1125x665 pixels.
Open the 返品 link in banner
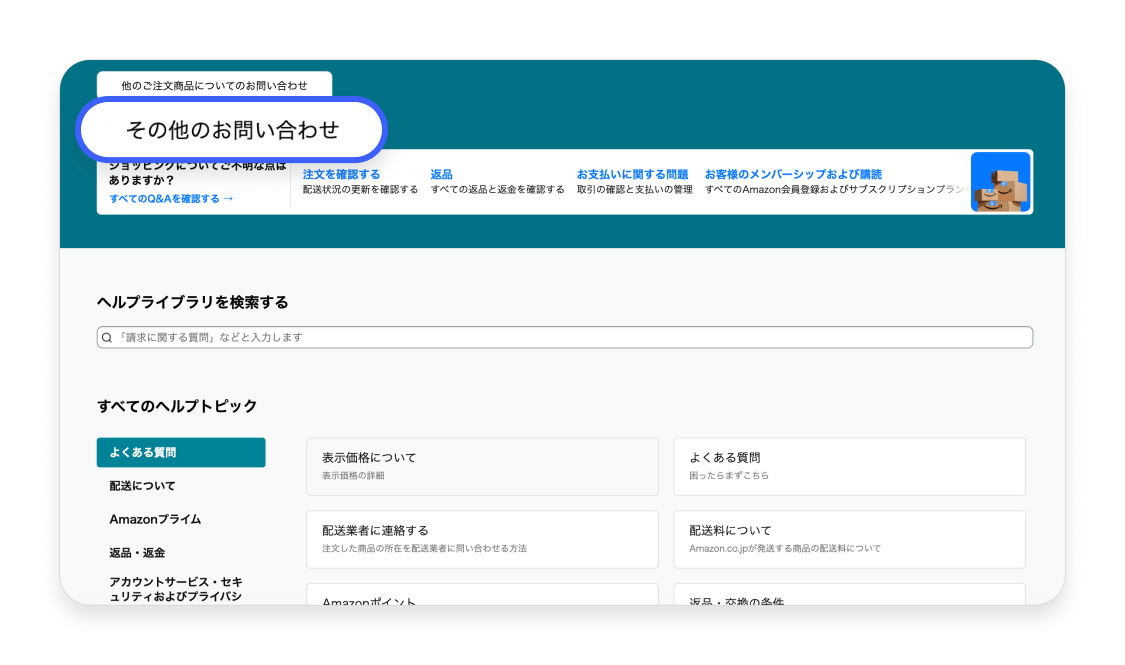(441, 174)
